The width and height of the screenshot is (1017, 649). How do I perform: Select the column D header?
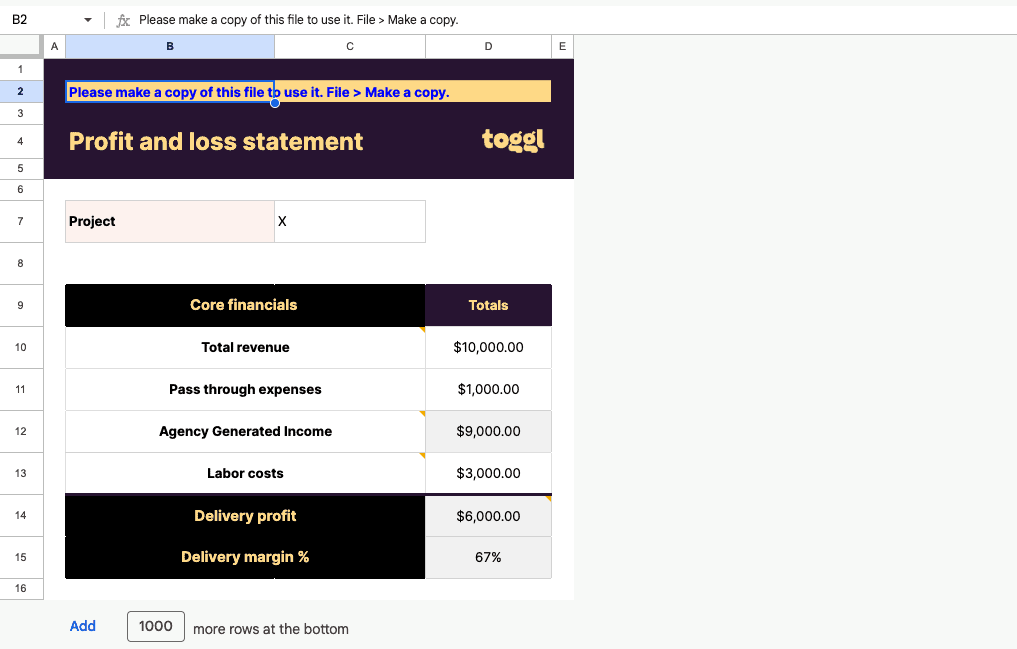click(488, 46)
